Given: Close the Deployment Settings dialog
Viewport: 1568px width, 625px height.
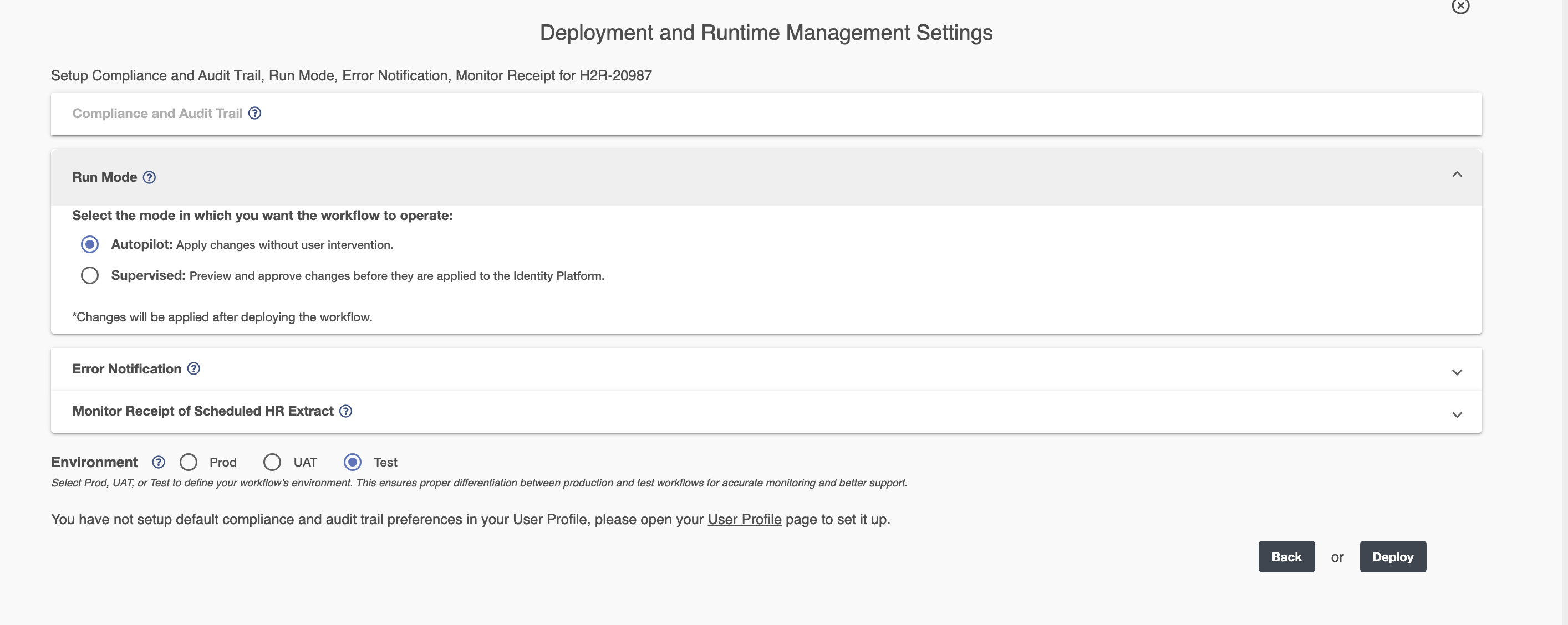Looking at the screenshot, I should click(x=1460, y=6).
